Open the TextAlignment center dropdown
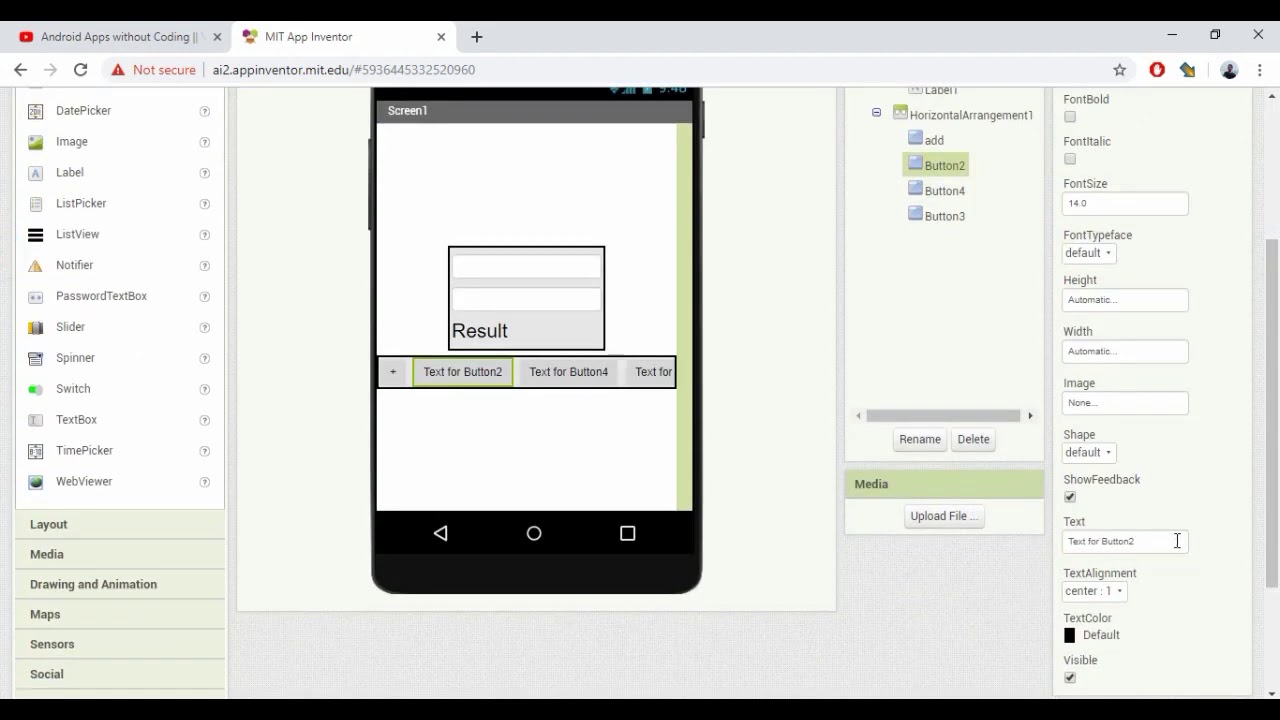 pos(1094,591)
